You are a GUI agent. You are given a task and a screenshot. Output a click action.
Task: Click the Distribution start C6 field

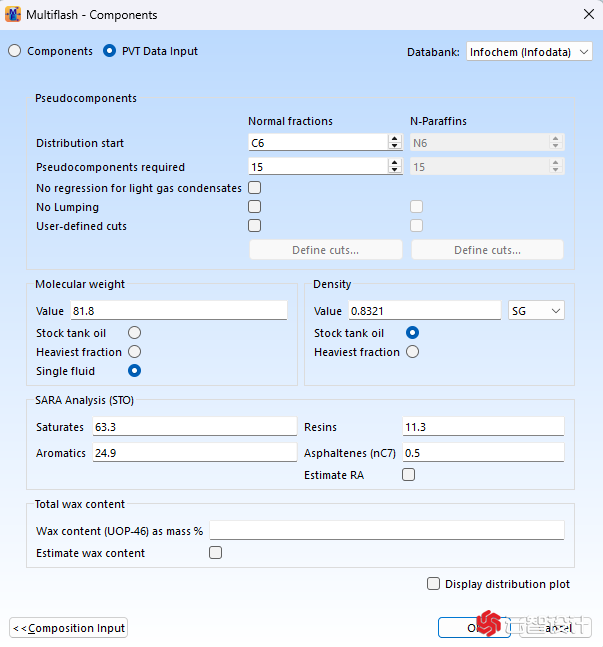click(318, 143)
